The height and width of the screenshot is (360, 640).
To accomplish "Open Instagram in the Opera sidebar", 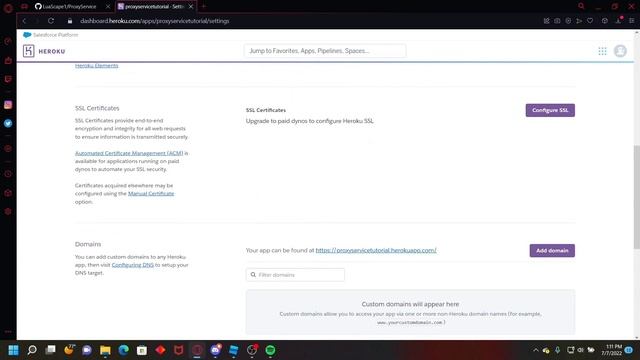I will click(8, 105).
